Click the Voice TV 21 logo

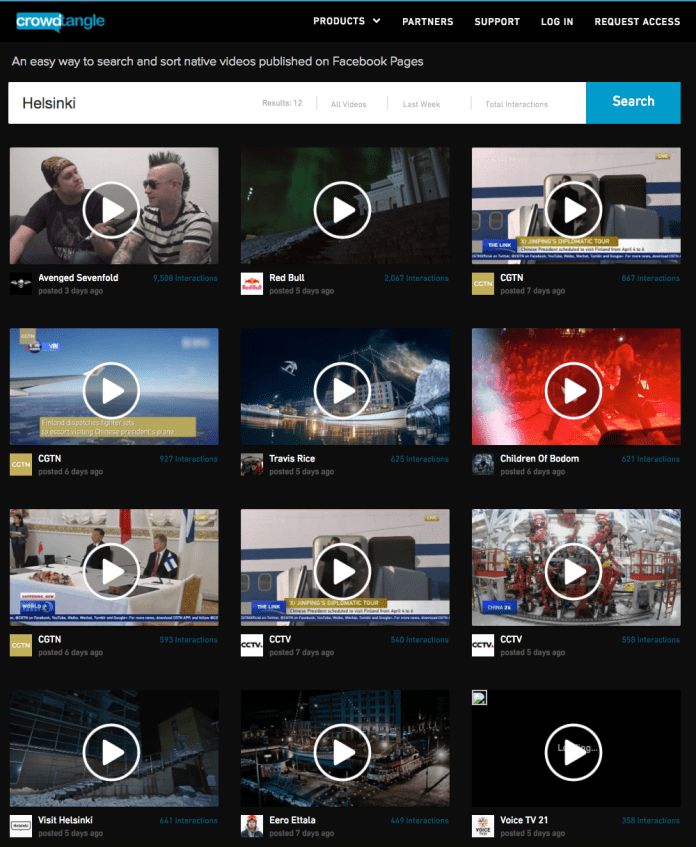click(483, 826)
